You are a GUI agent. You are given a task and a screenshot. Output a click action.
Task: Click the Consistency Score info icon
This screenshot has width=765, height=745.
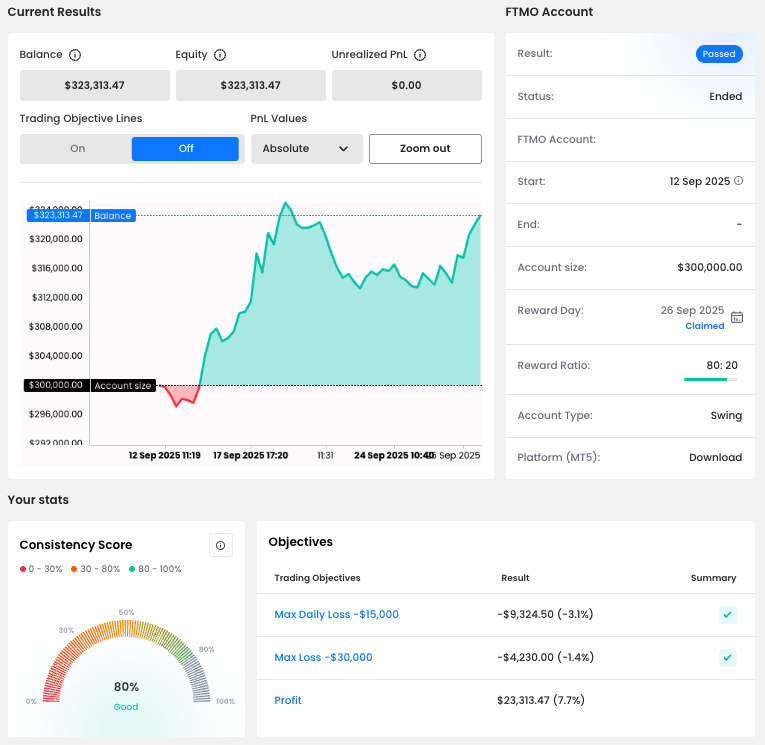[x=221, y=545]
